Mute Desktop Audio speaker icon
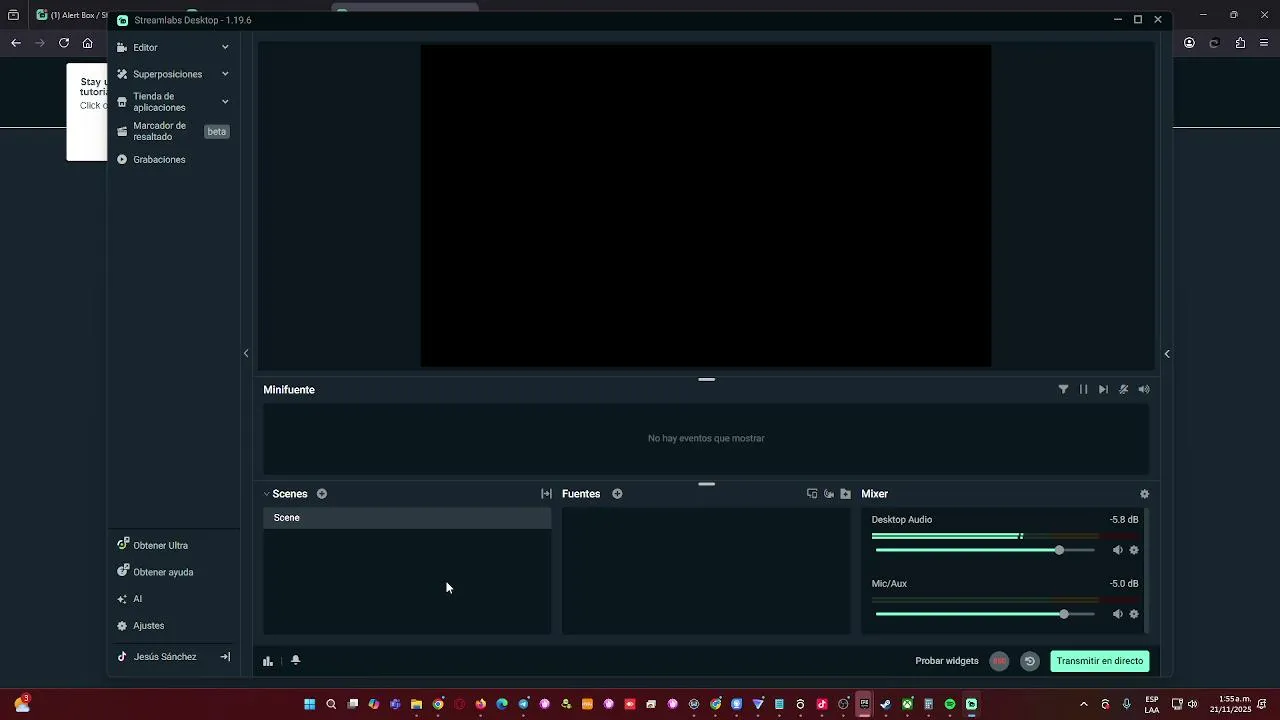 coord(1118,550)
